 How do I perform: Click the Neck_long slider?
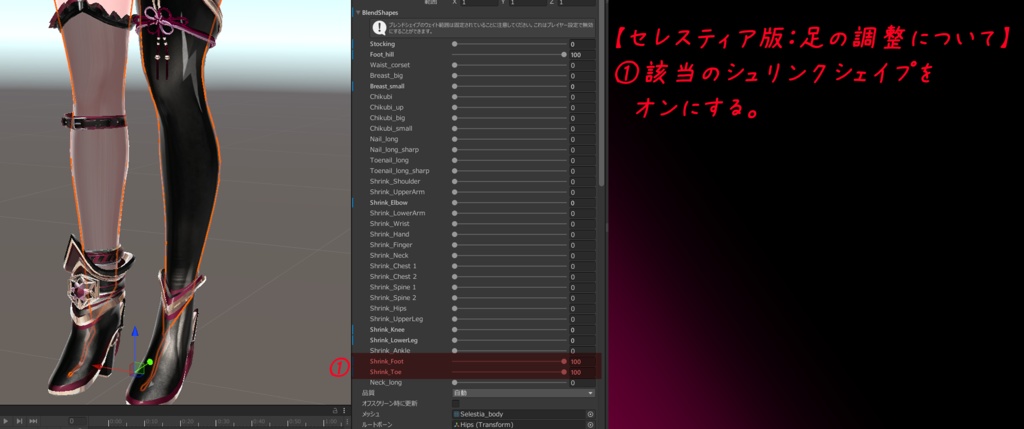(509, 382)
